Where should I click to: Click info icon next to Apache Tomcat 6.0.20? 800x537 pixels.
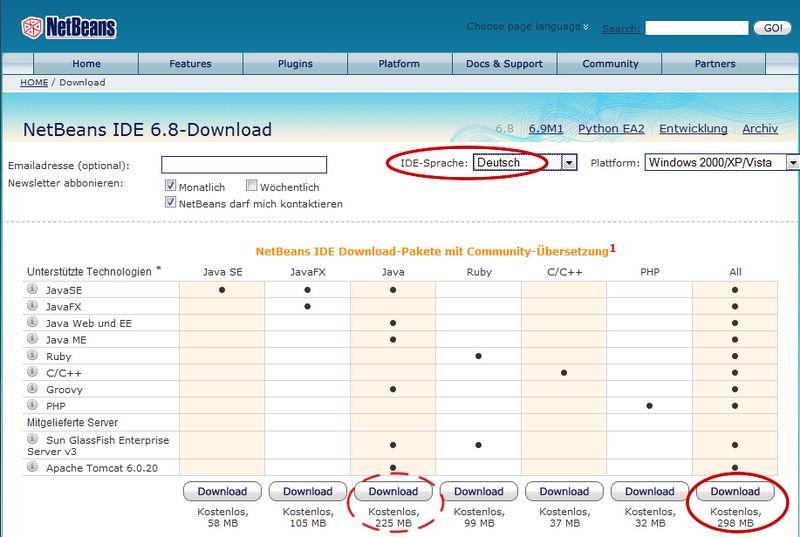pos(32,467)
